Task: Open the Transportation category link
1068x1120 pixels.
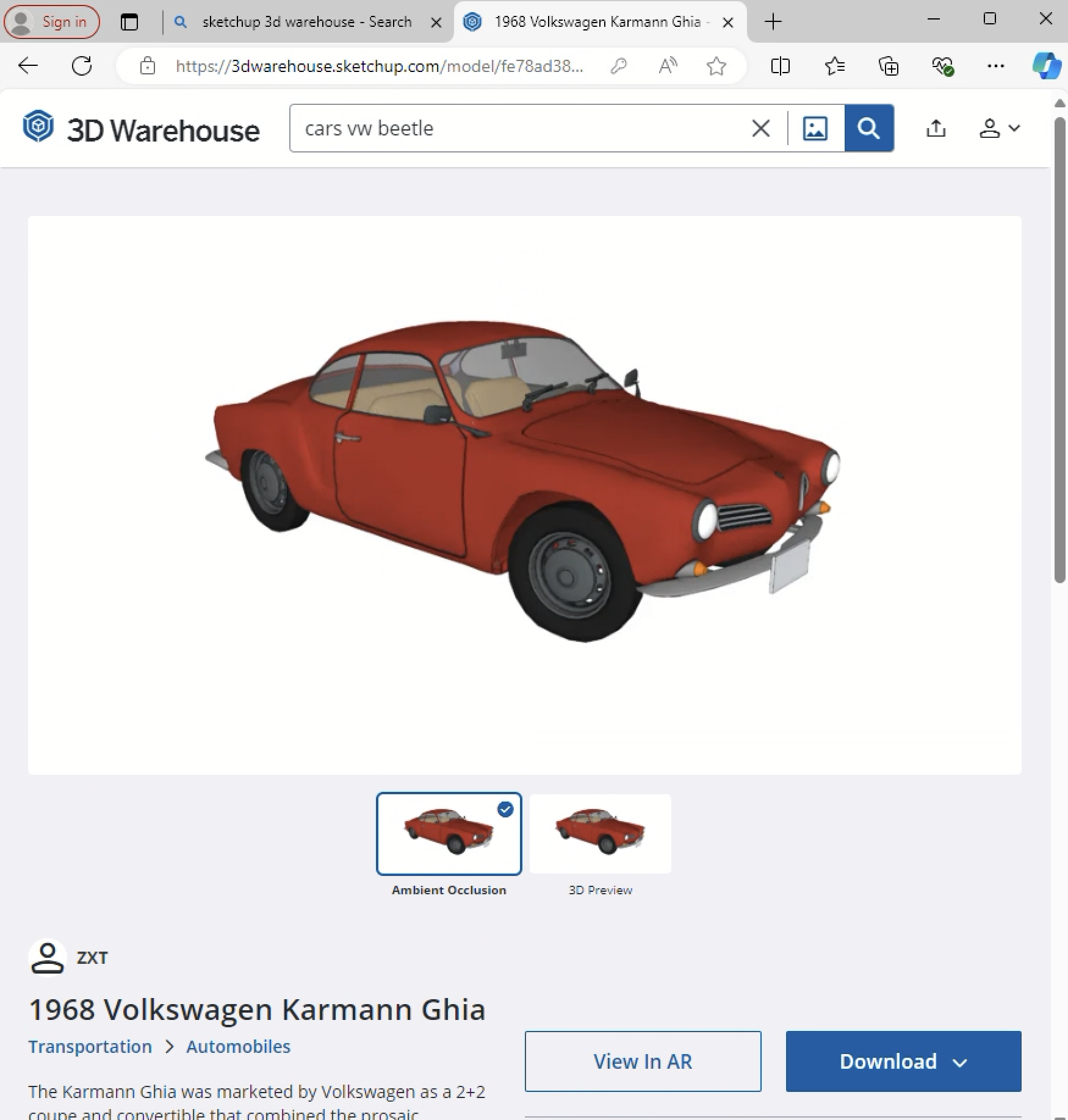Action: pyautogui.click(x=90, y=1046)
